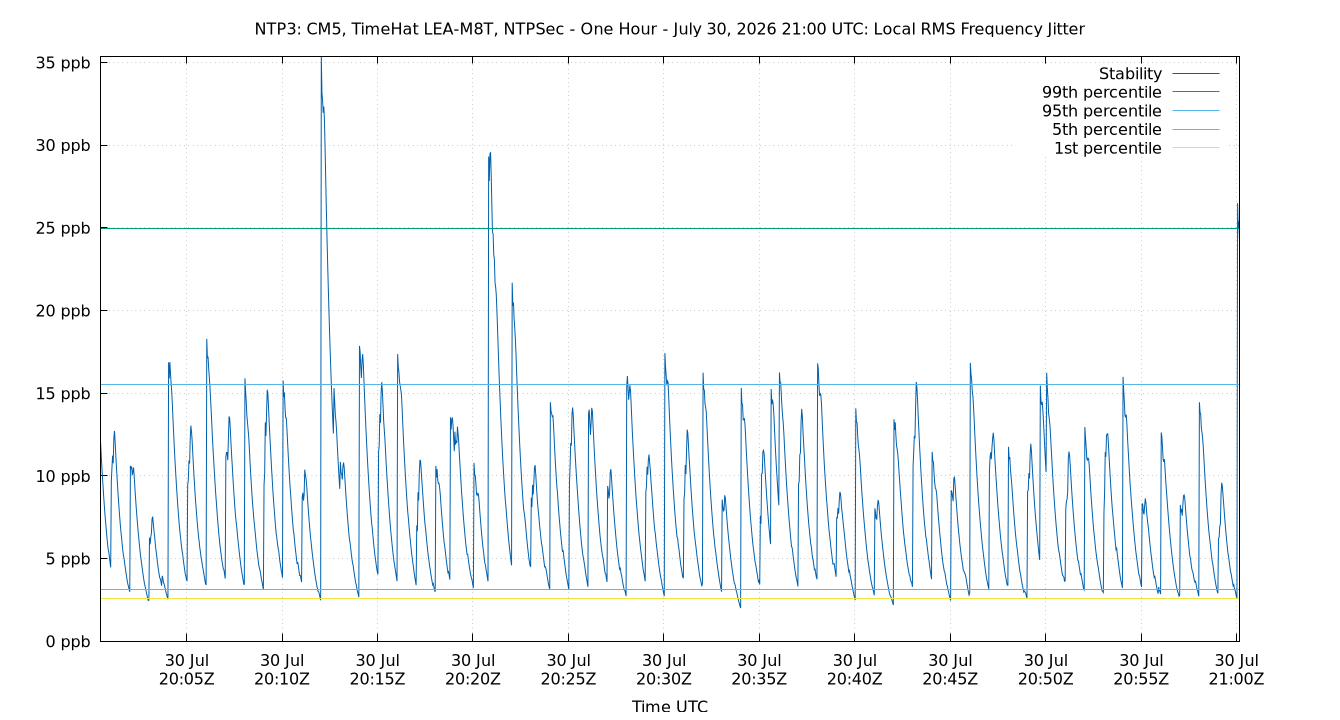Click the 95th percentile legend line sample

pos(1196,111)
